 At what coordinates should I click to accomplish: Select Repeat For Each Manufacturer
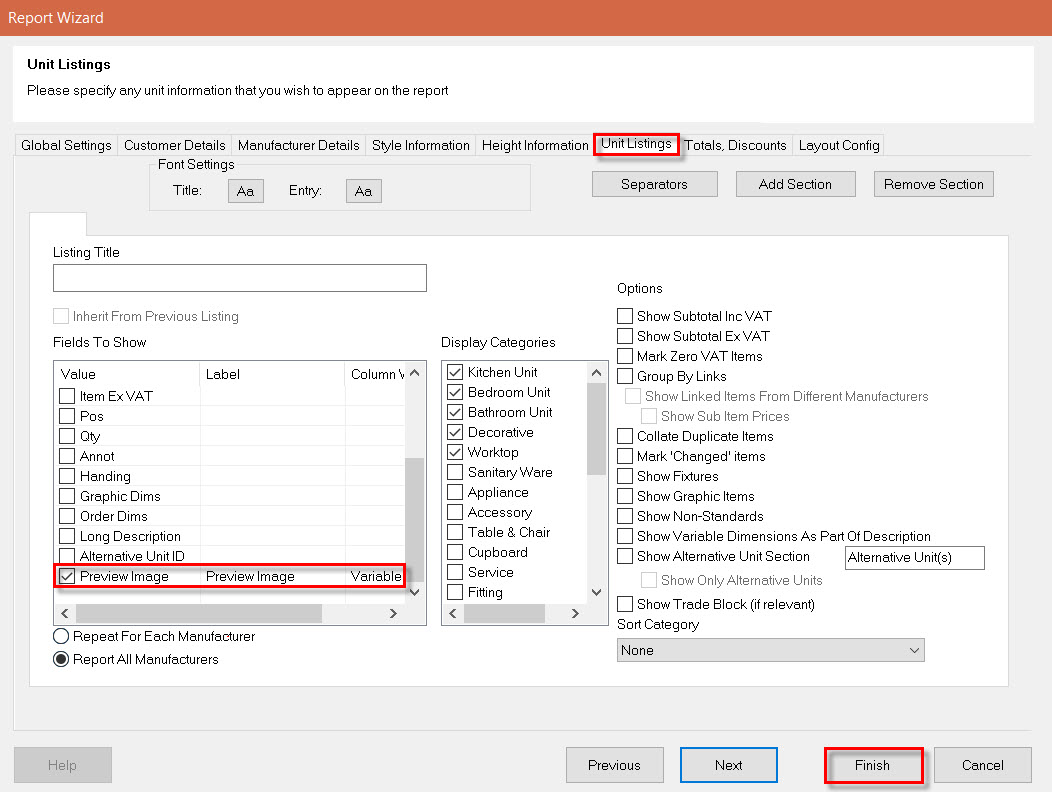61,636
